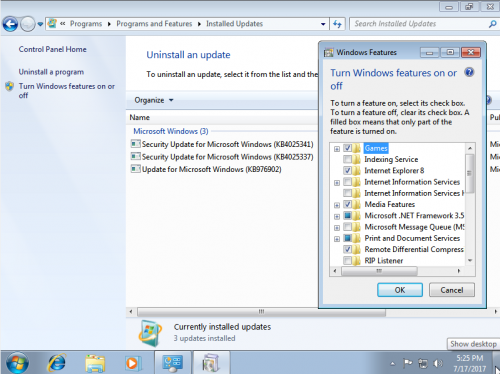The image size is (500, 374).
Task: Click Windows Features taskbar button
Action: coord(211,363)
